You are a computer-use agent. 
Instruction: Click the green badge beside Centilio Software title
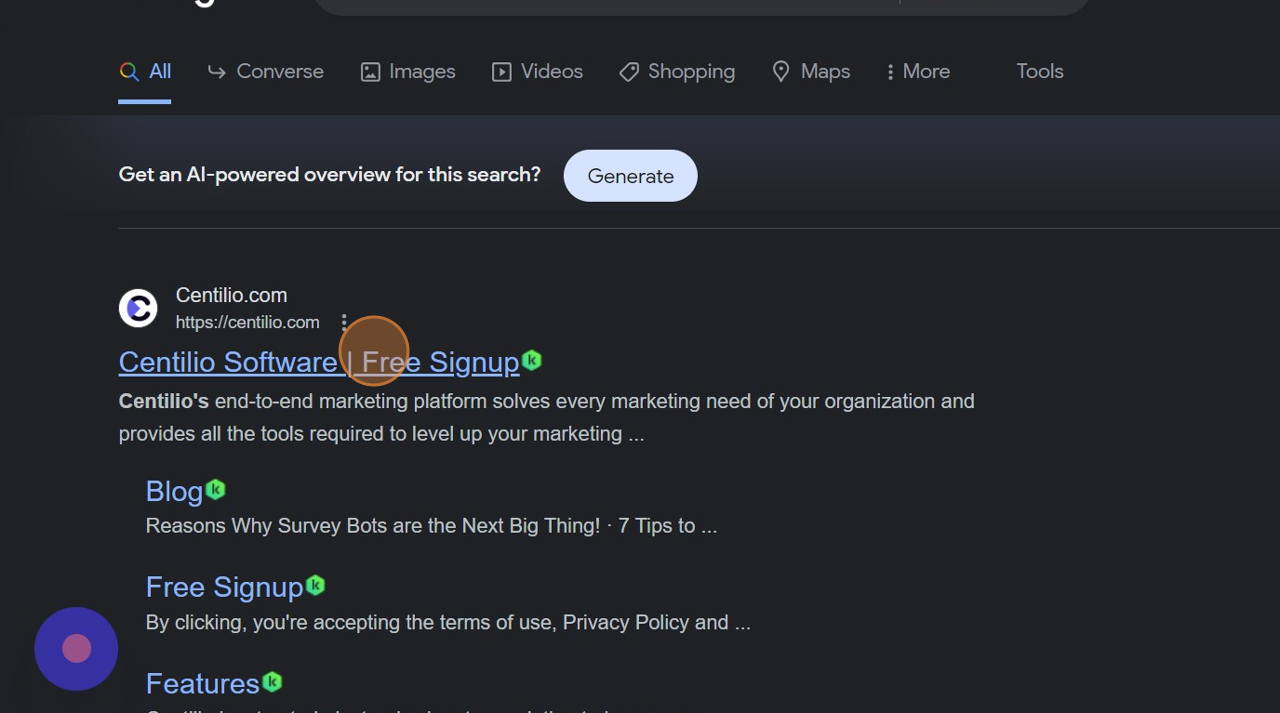pyautogui.click(x=532, y=360)
